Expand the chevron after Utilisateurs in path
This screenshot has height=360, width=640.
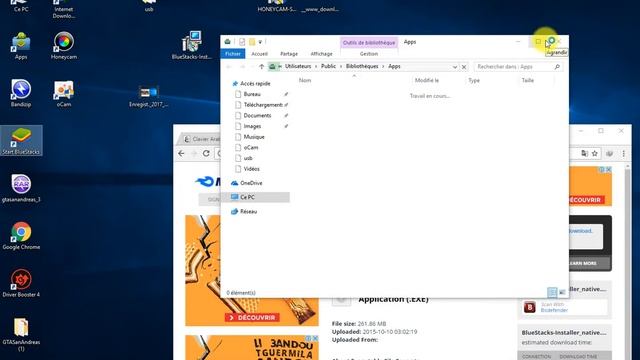click(316, 67)
